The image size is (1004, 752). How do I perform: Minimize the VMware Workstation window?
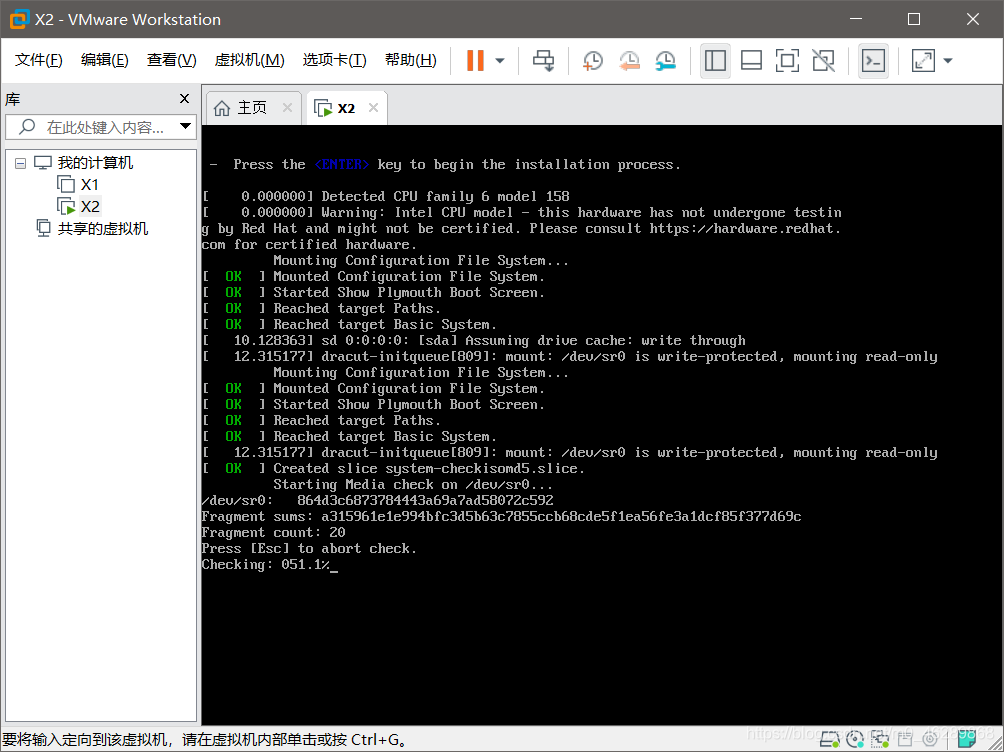[x=855, y=19]
